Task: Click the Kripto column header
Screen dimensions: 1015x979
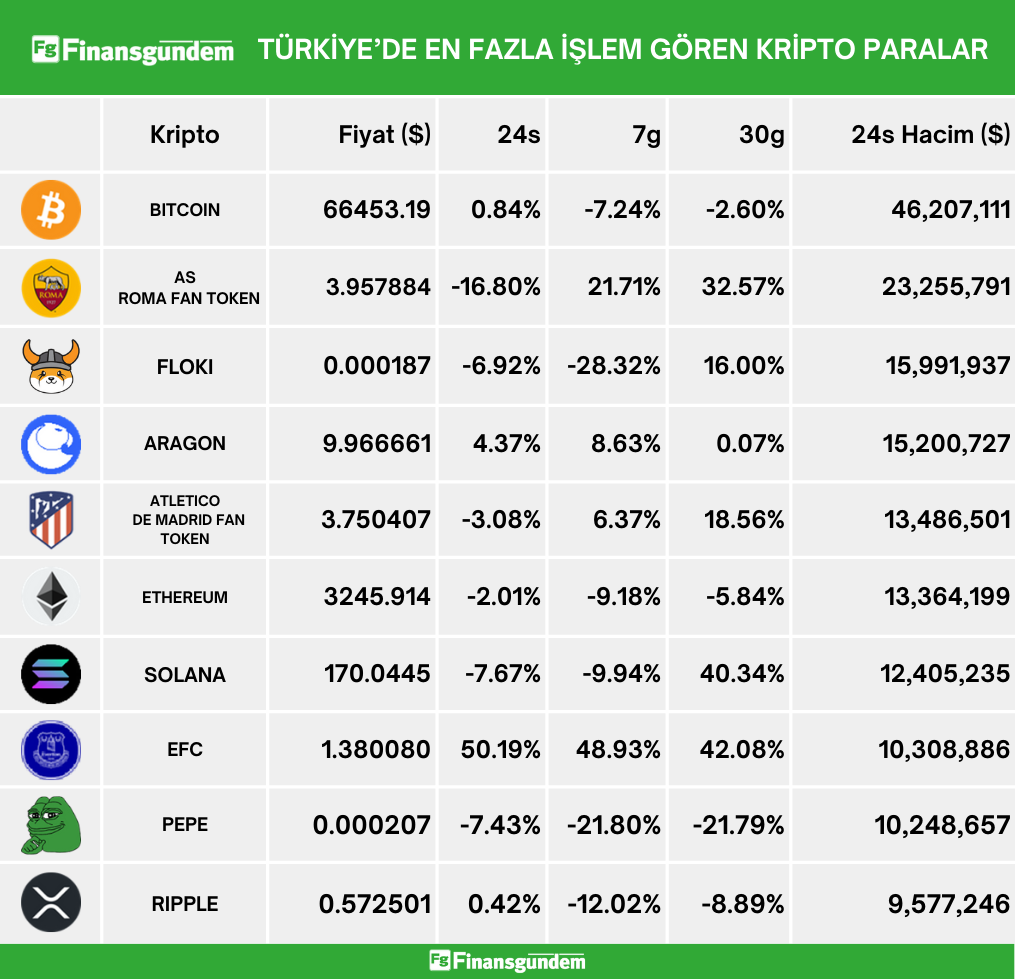Action: click(185, 134)
